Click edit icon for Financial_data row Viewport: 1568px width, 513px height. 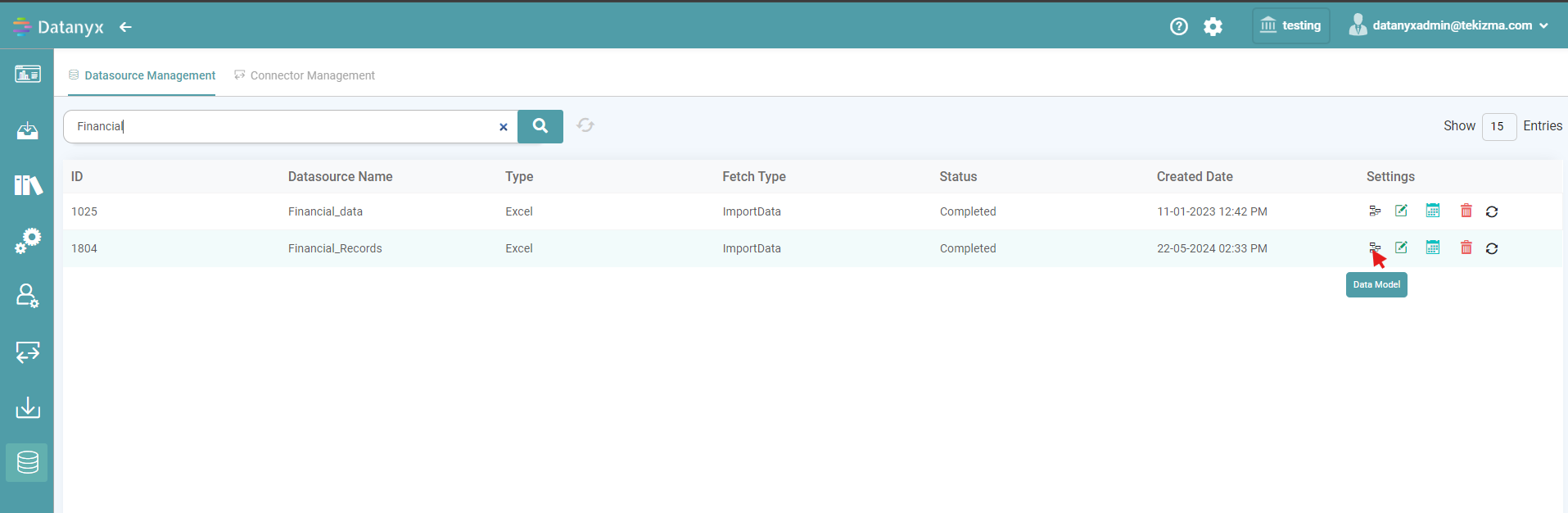point(1401,211)
